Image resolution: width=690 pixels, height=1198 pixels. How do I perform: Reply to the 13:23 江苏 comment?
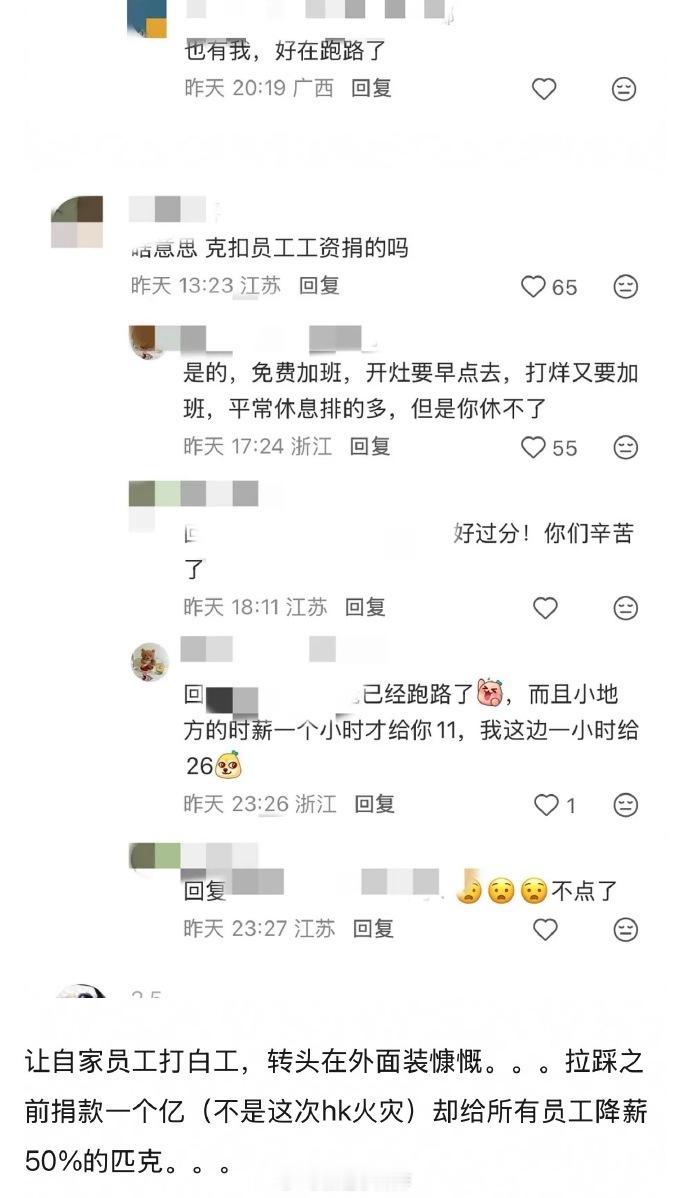tap(319, 285)
